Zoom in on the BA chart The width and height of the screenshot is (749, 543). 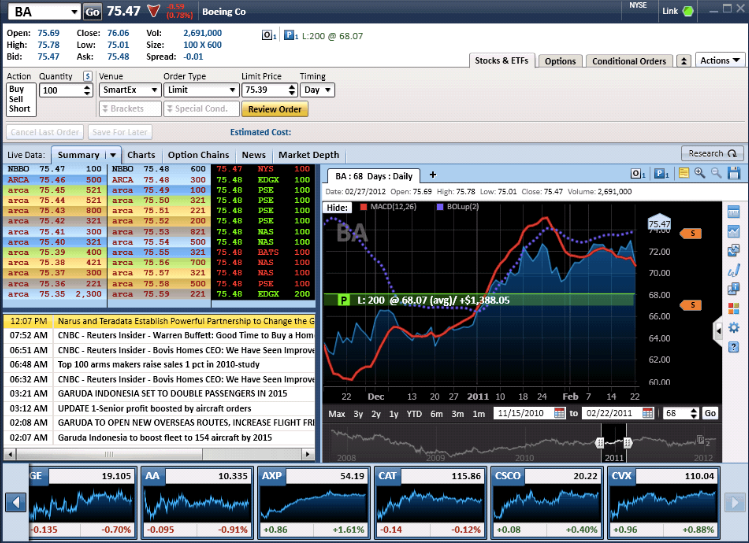pyautogui.click(x=700, y=173)
